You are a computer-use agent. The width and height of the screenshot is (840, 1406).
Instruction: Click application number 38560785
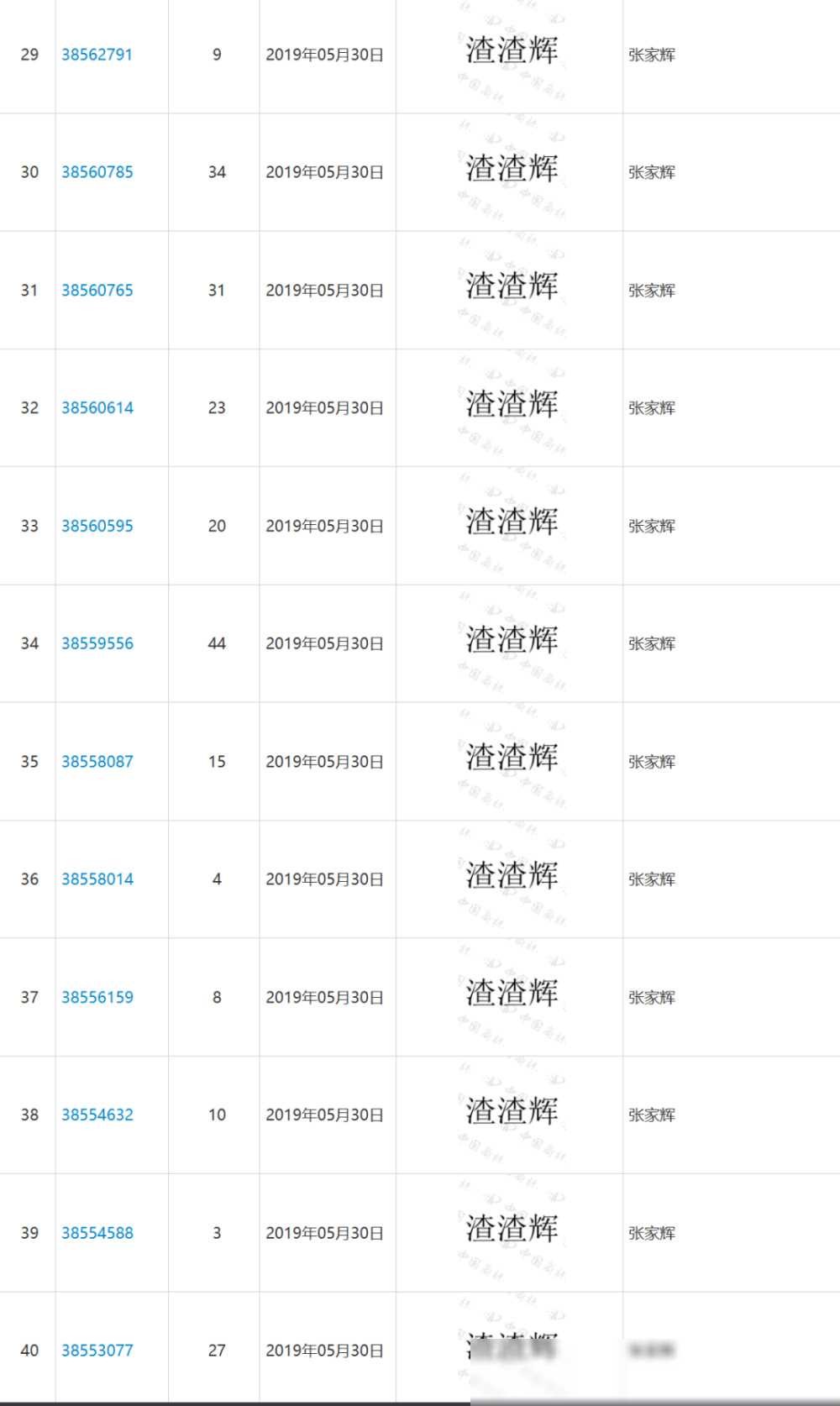[97, 172]
